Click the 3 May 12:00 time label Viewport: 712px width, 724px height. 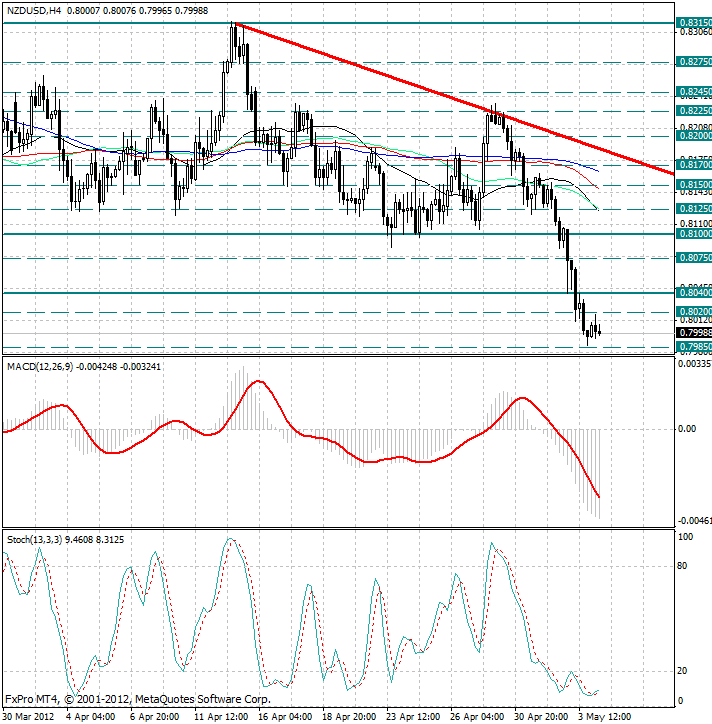pos(603,717)
